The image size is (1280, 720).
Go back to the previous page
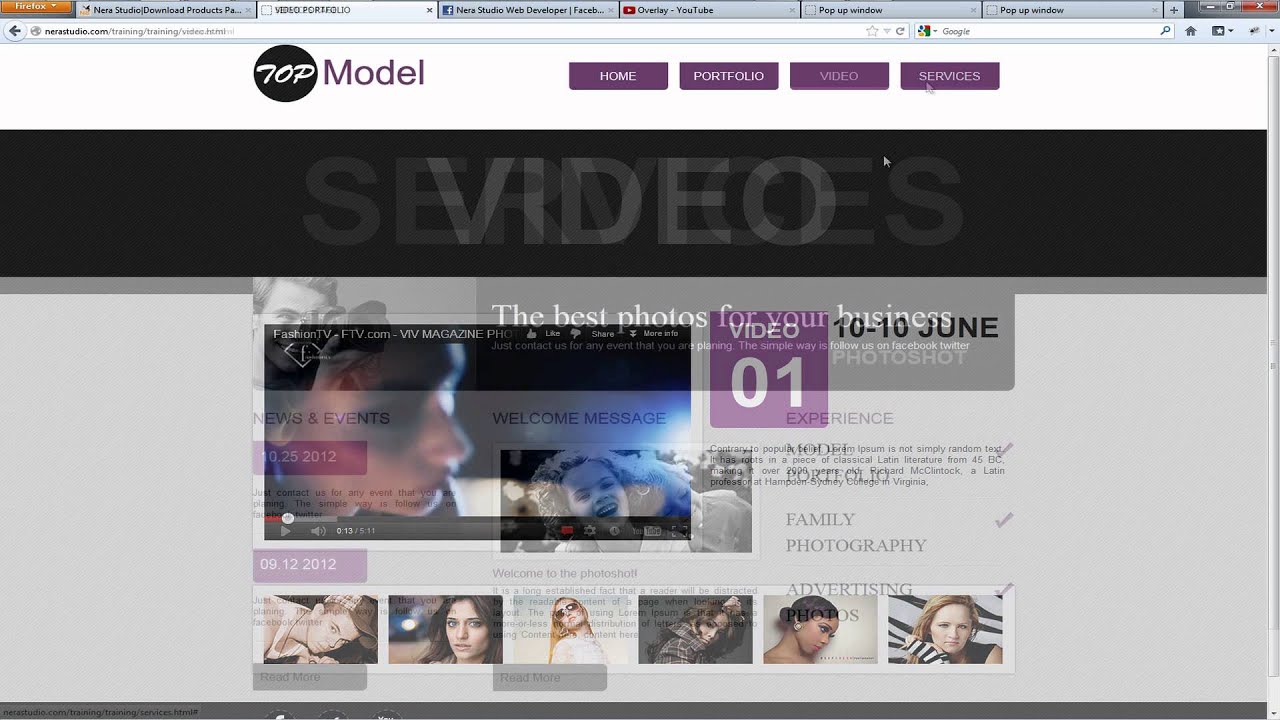(15, 31)
